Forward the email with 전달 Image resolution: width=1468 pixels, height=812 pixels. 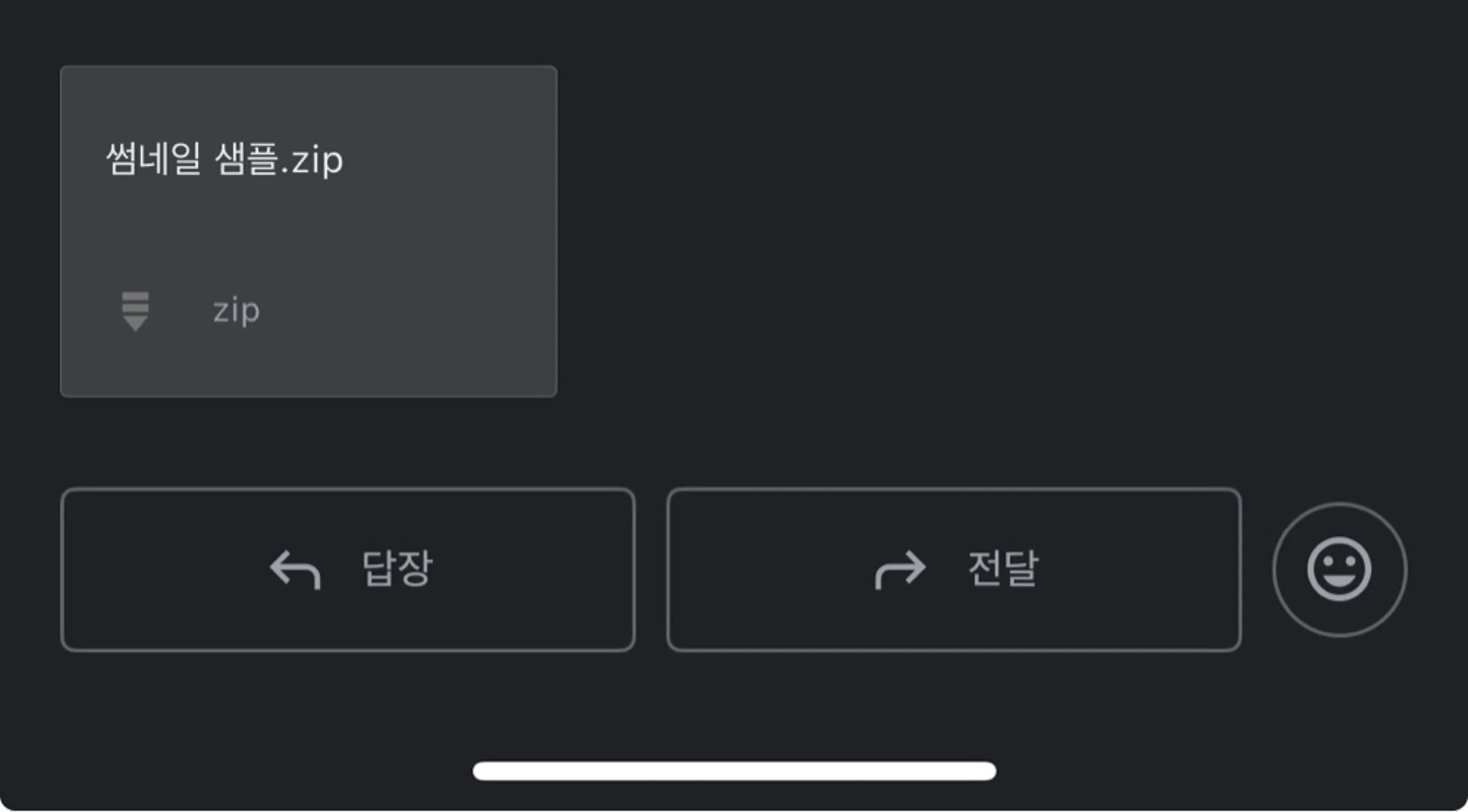tap(954, 569)
